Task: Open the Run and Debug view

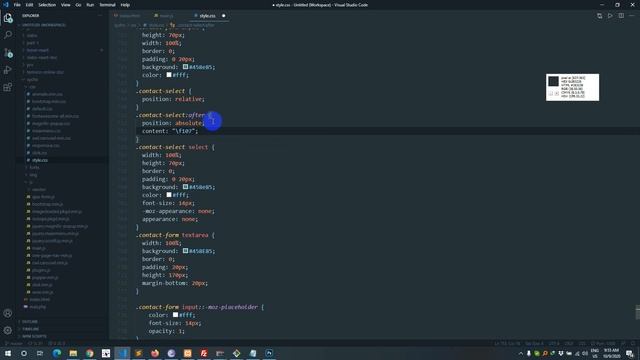Action: click(x=8, y=70)
